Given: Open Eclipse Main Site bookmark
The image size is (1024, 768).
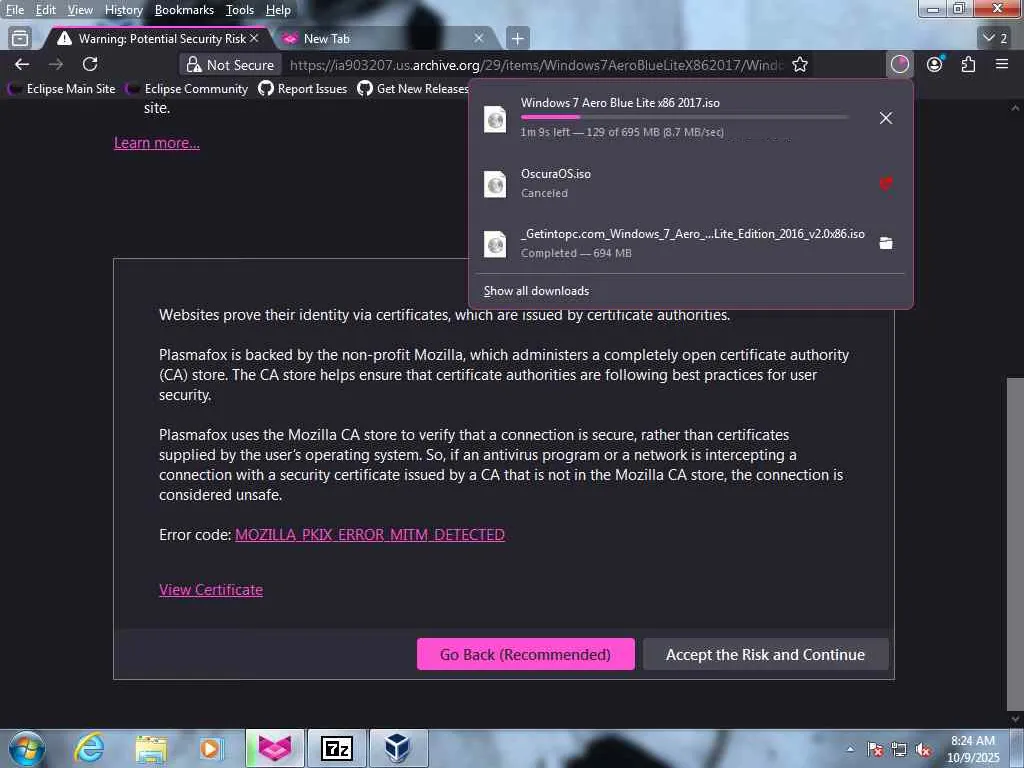Looking at the screenshot, I should [61, 89].
